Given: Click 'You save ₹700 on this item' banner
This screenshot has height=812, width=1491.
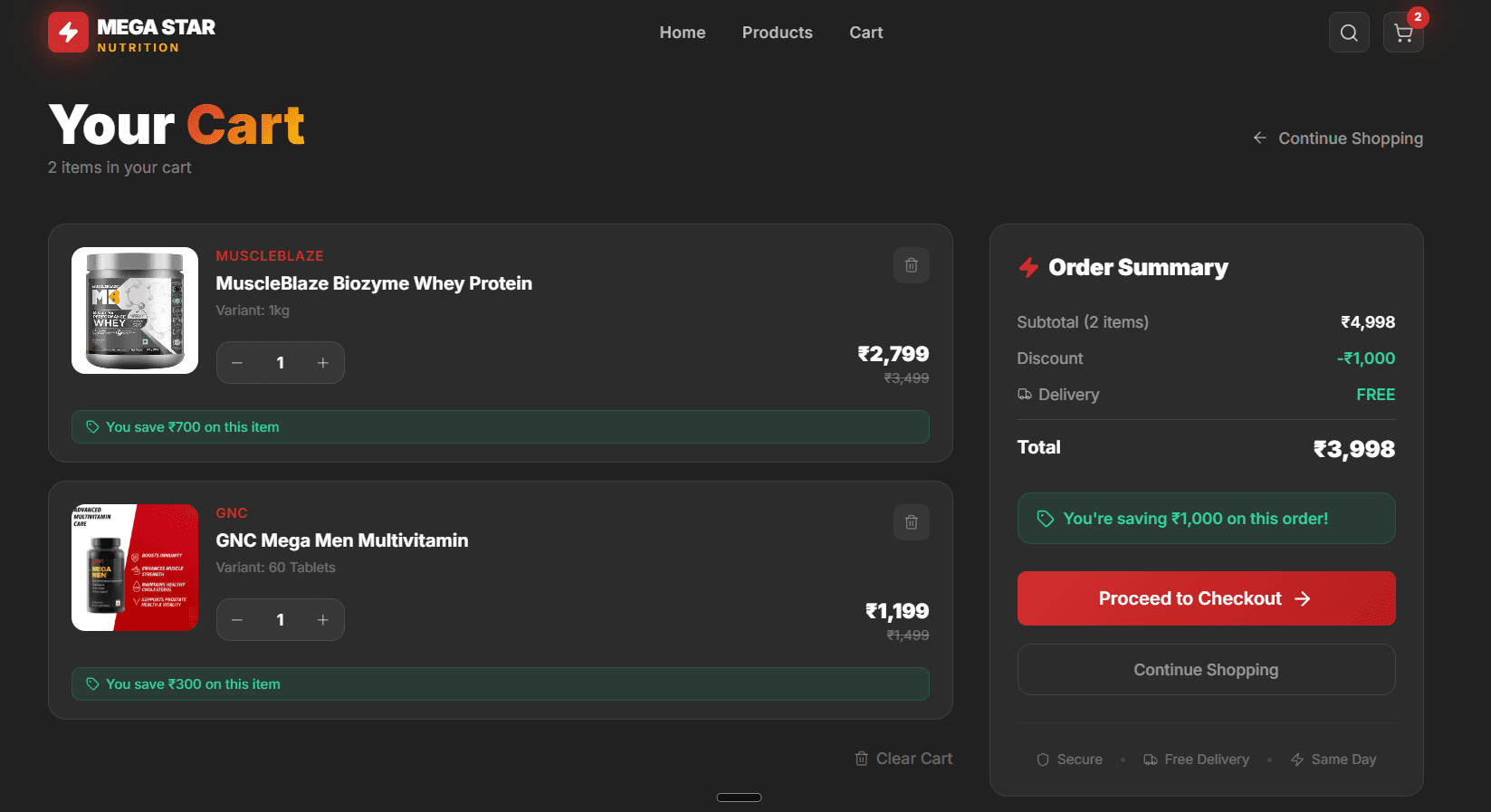Looking at the screenshot, I should click(x=501, y=427).
